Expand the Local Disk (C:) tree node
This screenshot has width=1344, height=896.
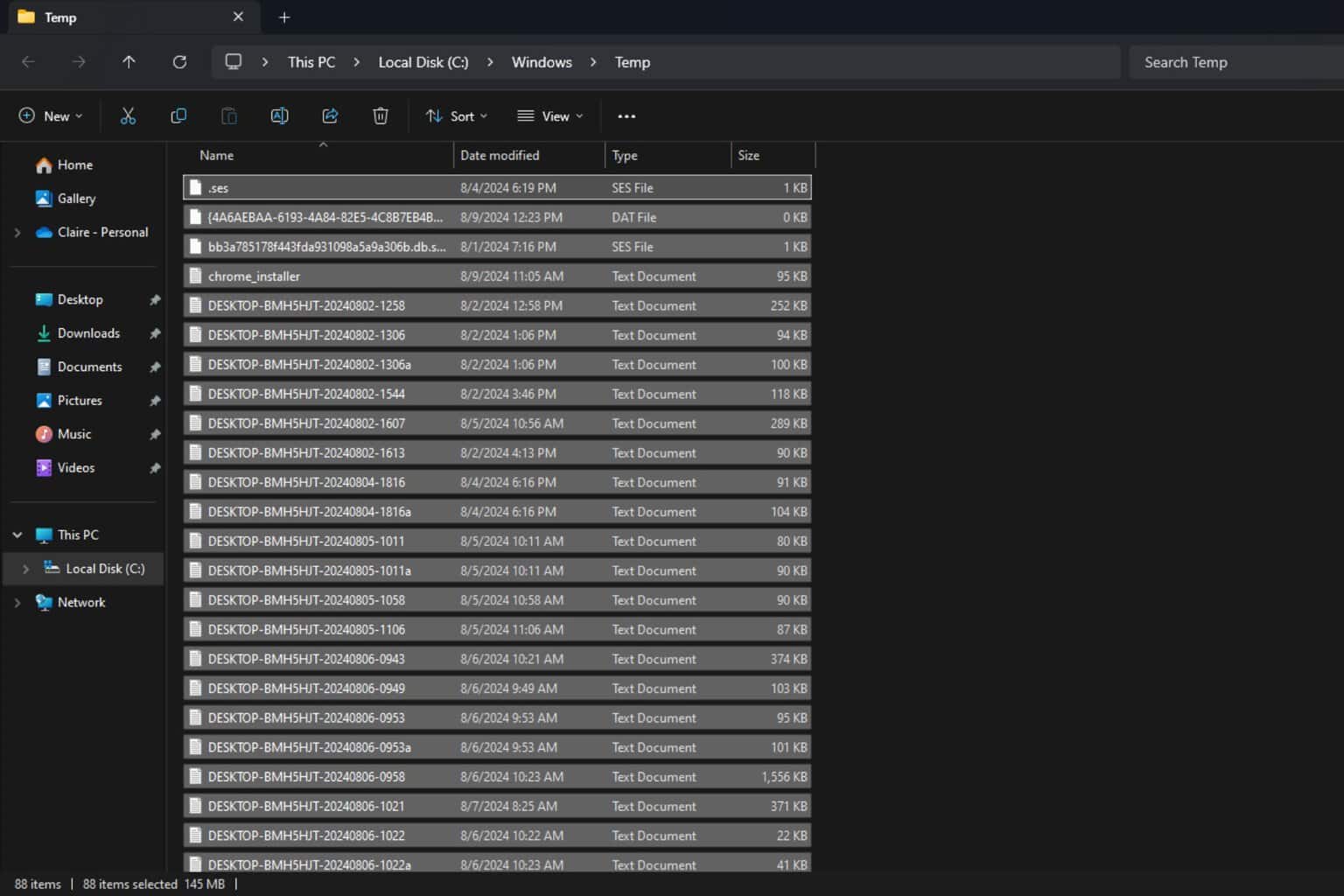[x=26, y=569]
